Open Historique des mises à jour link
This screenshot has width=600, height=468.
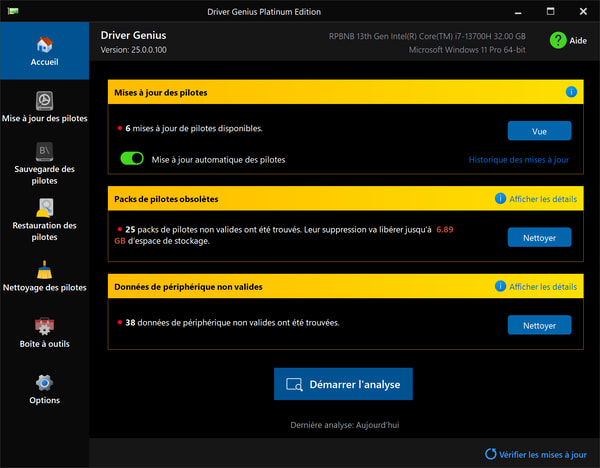click(518, 160)
